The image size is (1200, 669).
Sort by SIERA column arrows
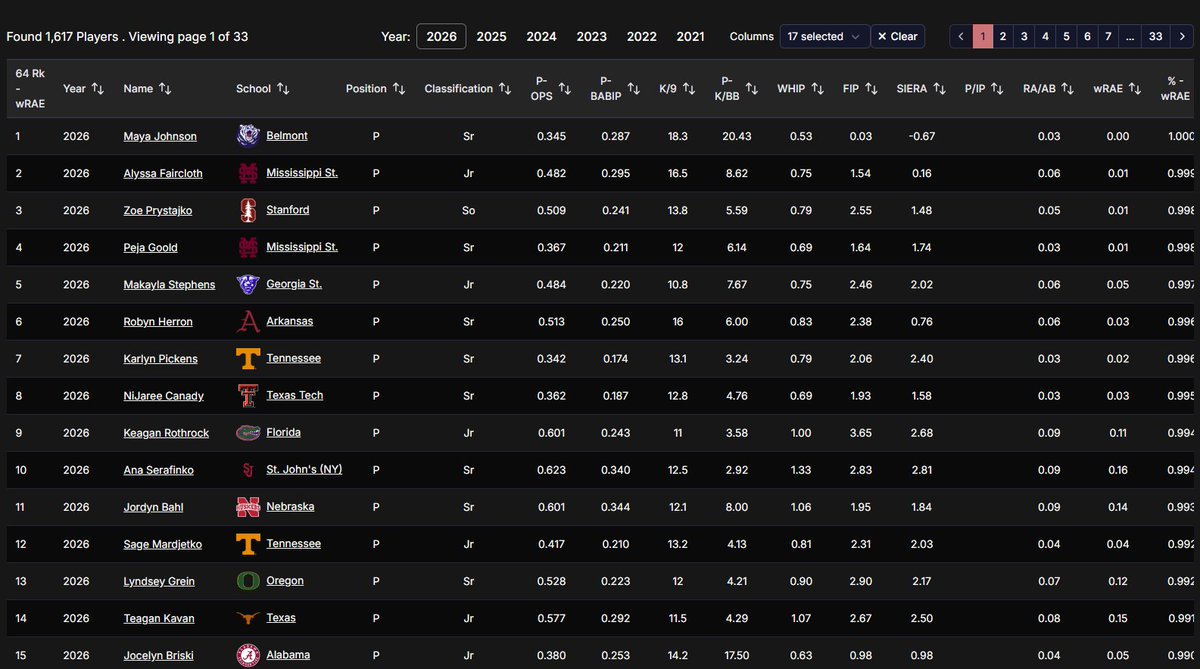point(939,88)
